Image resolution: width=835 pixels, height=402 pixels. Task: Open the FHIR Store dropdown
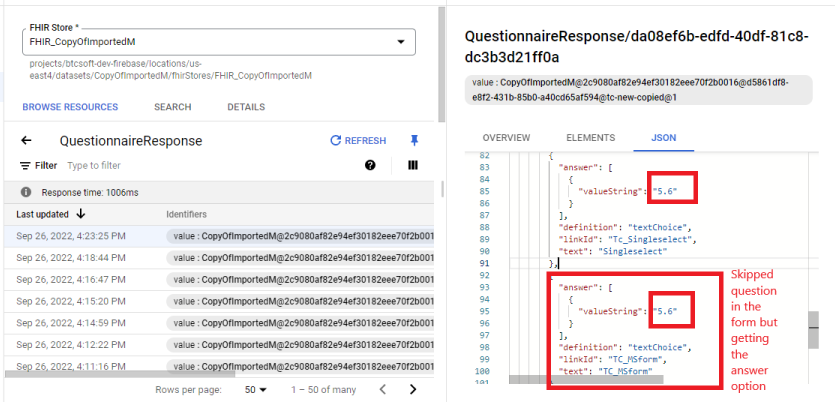pyautogui.click(x=218, y=42)
